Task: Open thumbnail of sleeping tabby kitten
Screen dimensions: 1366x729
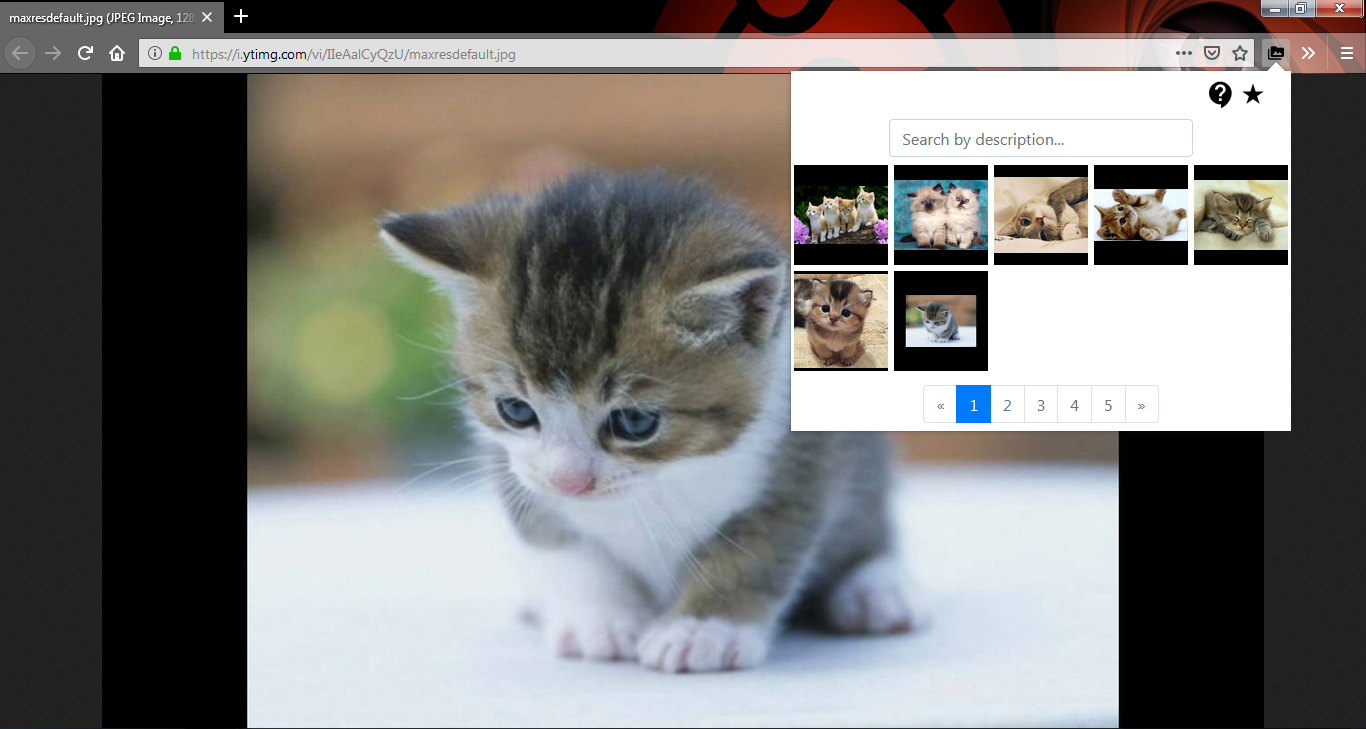Action: click(1241, 215)
